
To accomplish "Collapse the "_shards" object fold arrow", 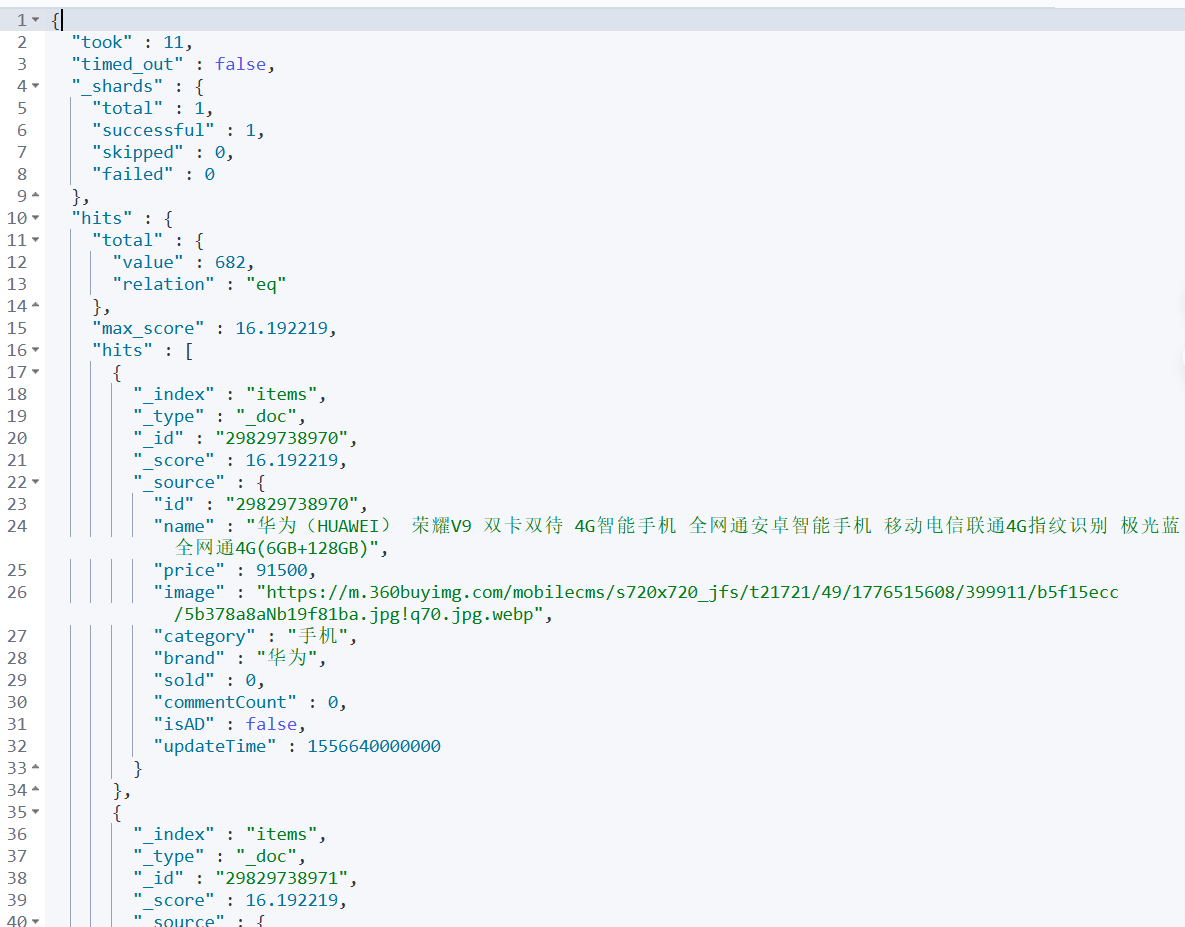I will point(37,86).
